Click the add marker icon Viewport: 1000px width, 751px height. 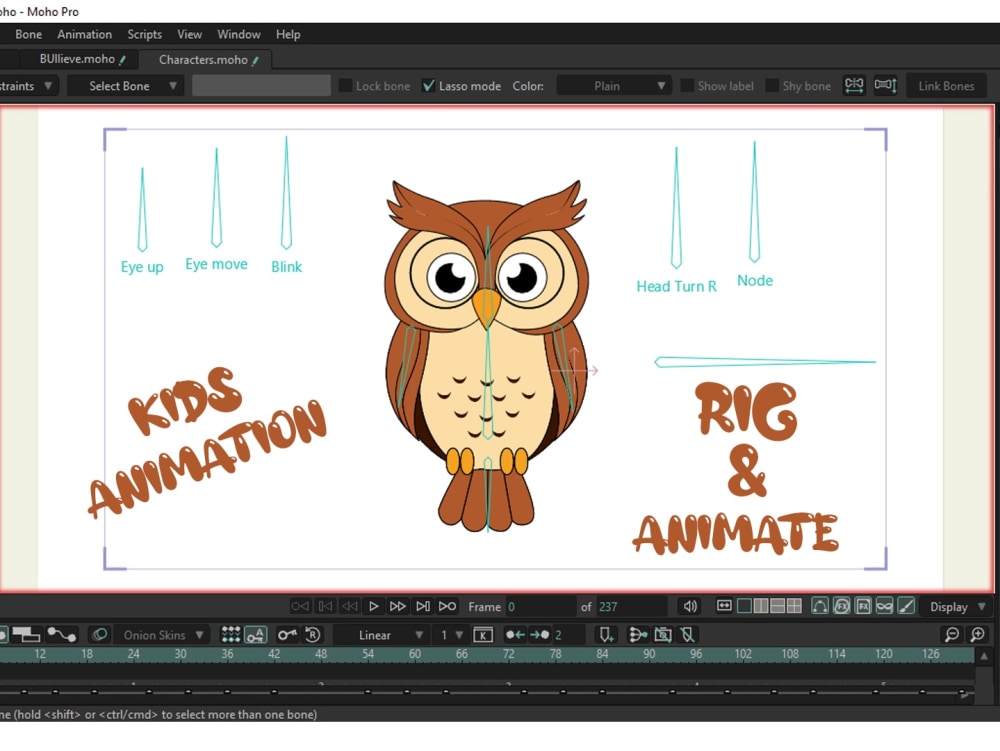click(606, 635)
